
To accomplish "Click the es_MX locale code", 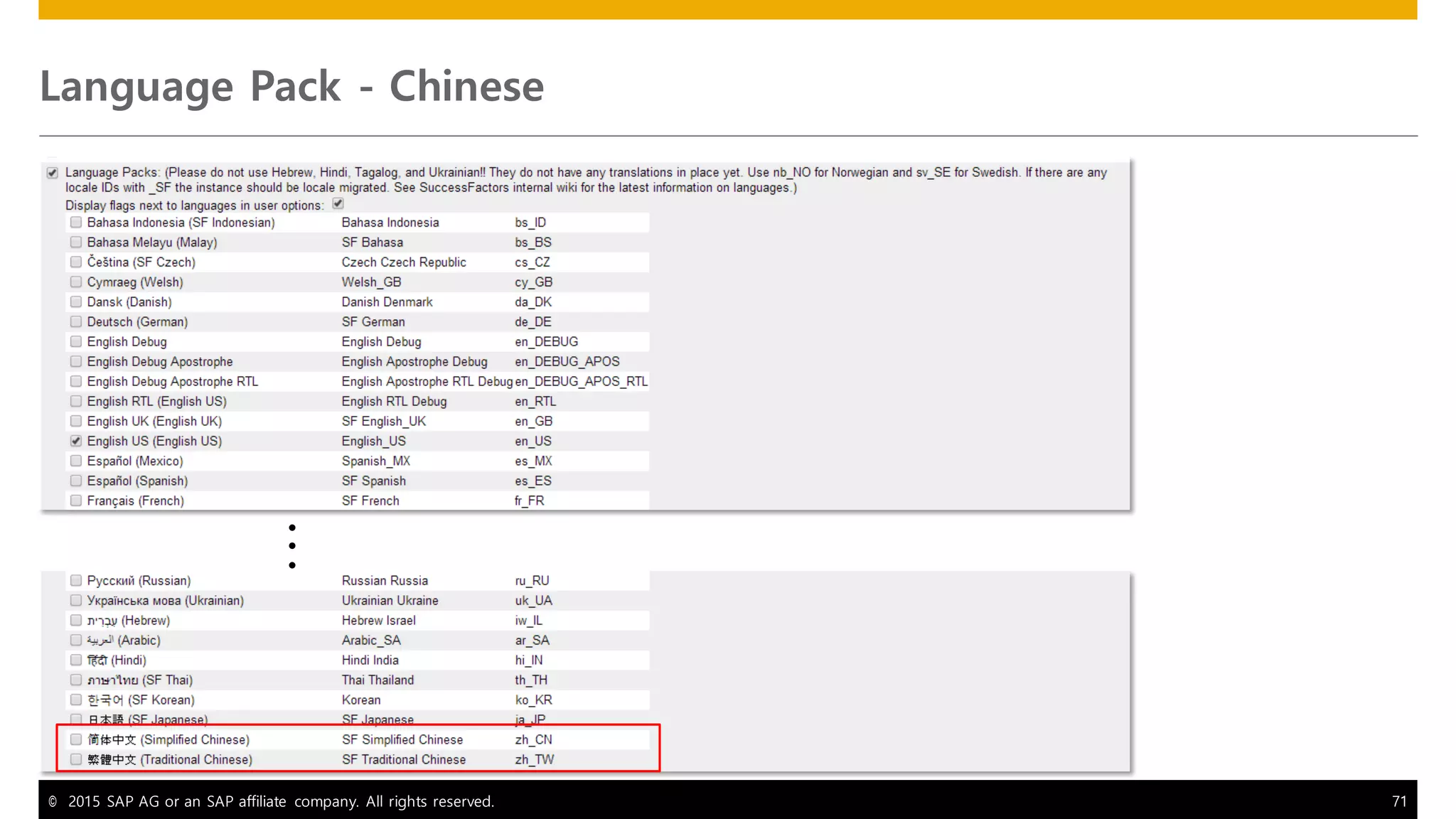I will [x=534, y=462].
